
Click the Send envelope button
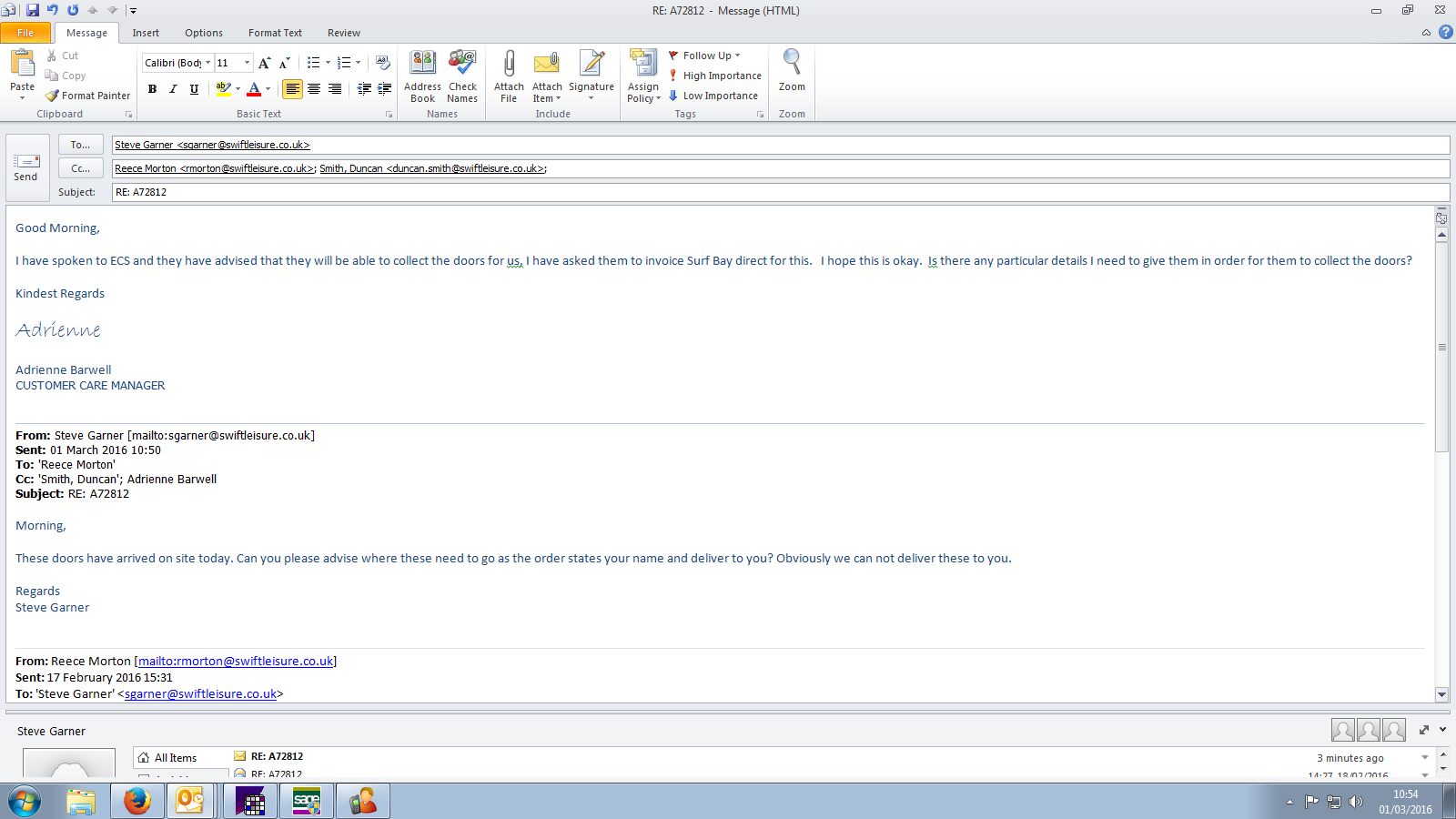[26, 167]
